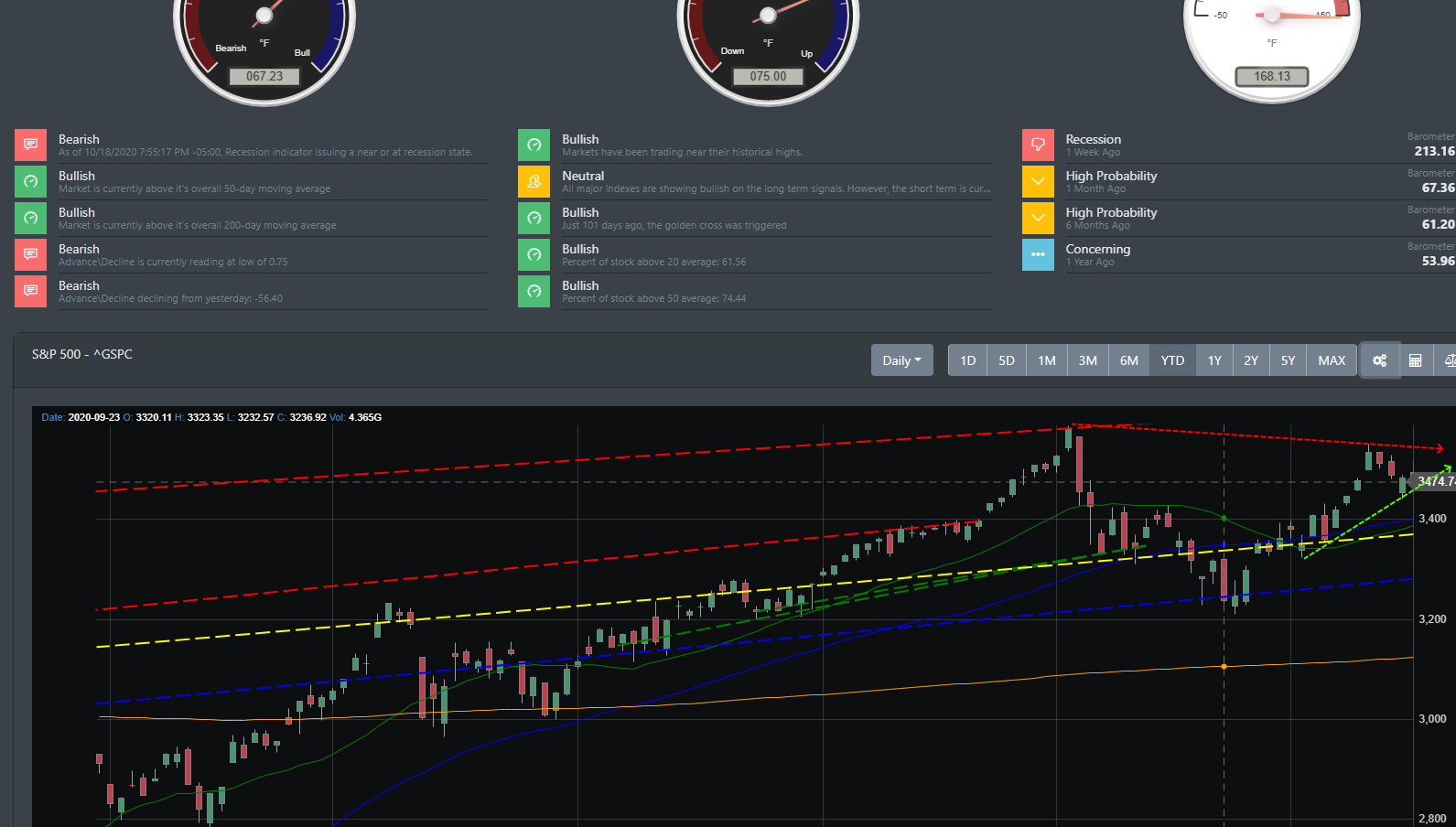The image size is (1456, 827).
Task: Click red icon beside Advance\Decline declining from yesterday
Action: [x=30, y=291]
